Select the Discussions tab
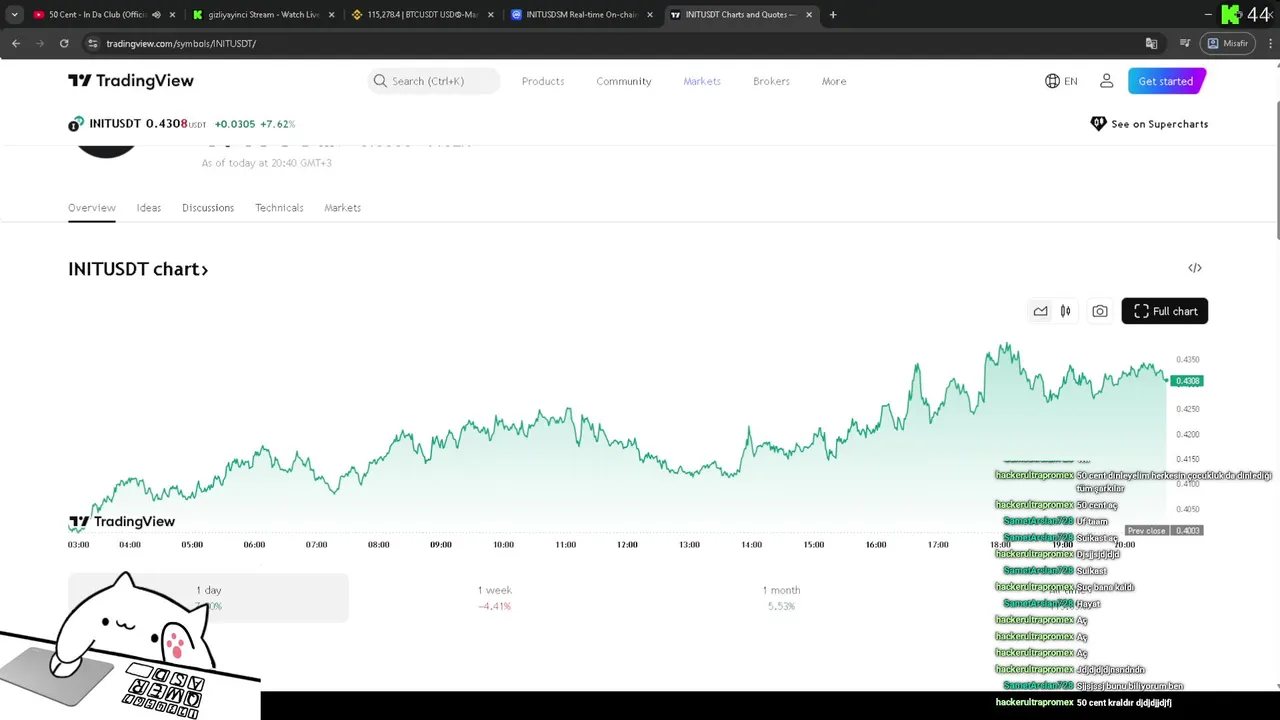The height and width of the screenshot is (720, 1280). click(x=208, y=208)
